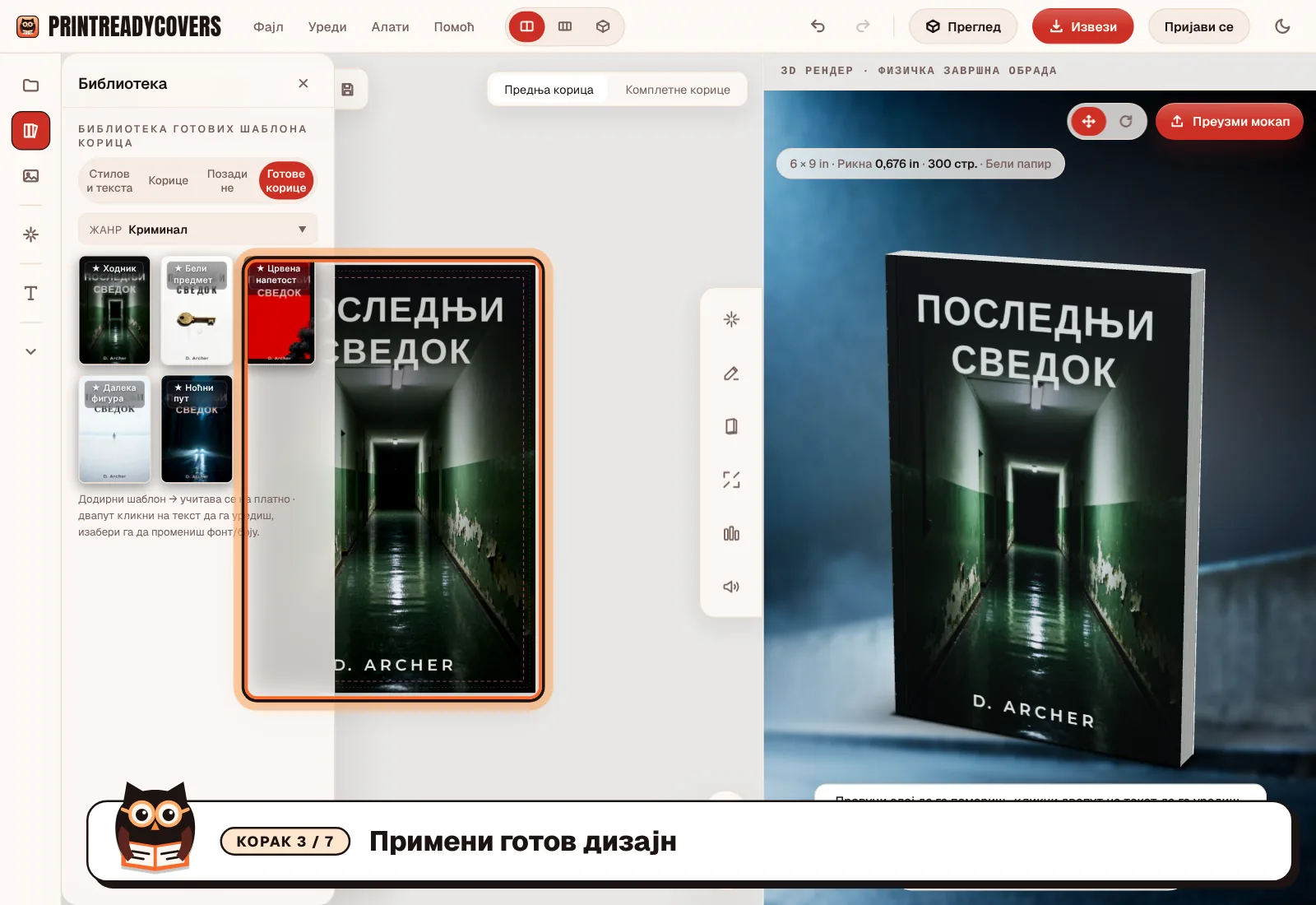The width and height of the screenshot is (1316, 905).
Task: Switch to Предња корица view
Action: [x=549, y=90]
